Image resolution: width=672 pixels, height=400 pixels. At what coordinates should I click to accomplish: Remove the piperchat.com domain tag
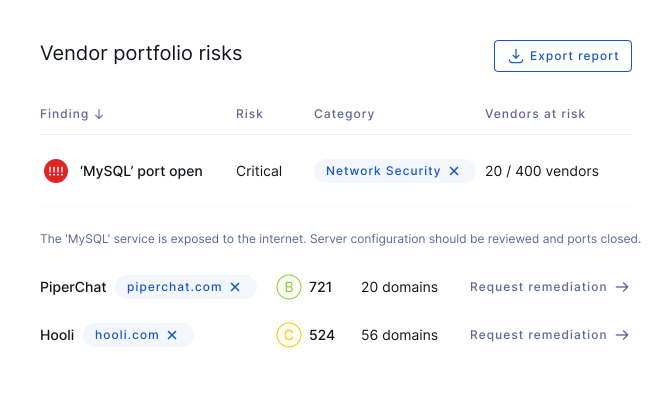(235, 287)
